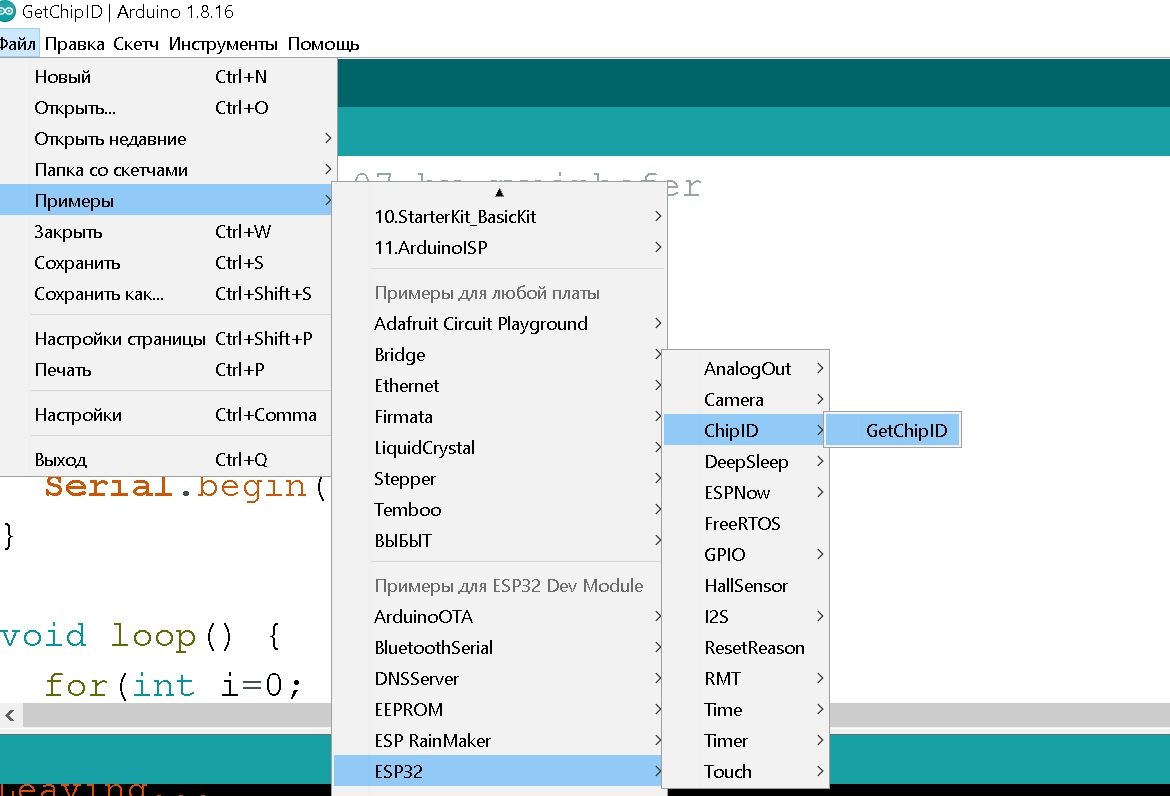Open the DNSServer examples submenu

click(x=499, y=679)
